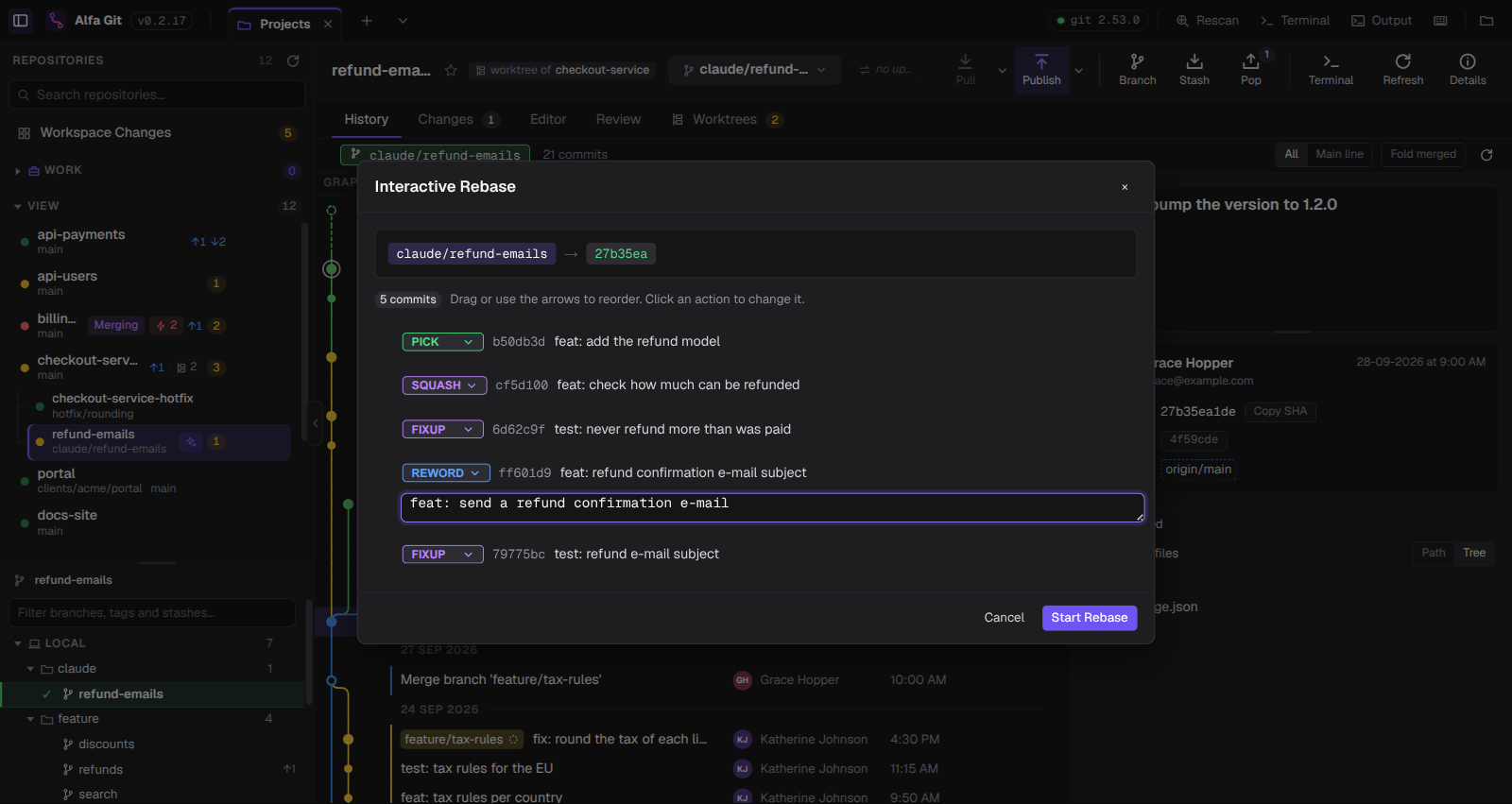This screenshot has height=804, width=1512.
Task: Open the claude/refund branch dropdown
Action: tap(754, 70)
